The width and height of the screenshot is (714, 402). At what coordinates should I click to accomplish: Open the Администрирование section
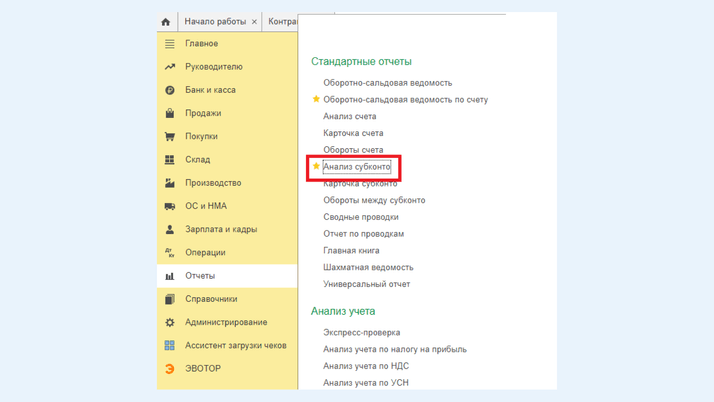pyautogui.click(x=227, y=322)
